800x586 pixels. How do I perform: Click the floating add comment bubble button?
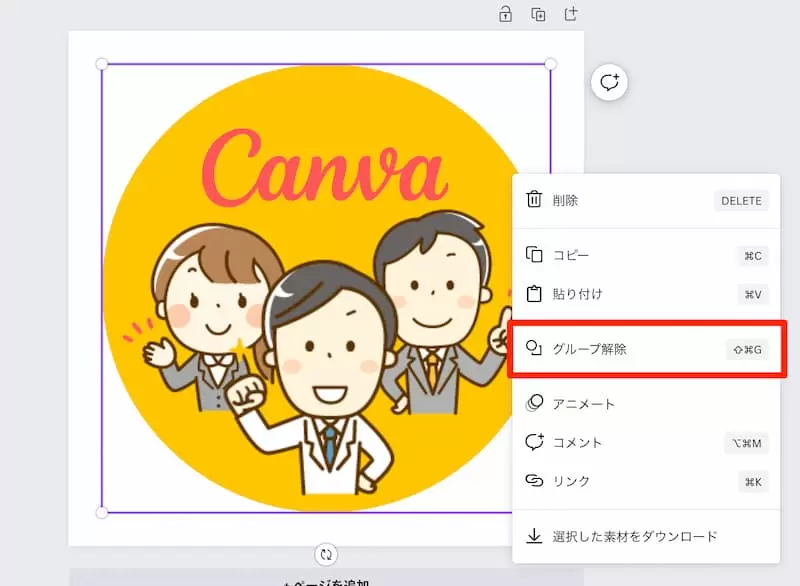[x=609, y=82]
